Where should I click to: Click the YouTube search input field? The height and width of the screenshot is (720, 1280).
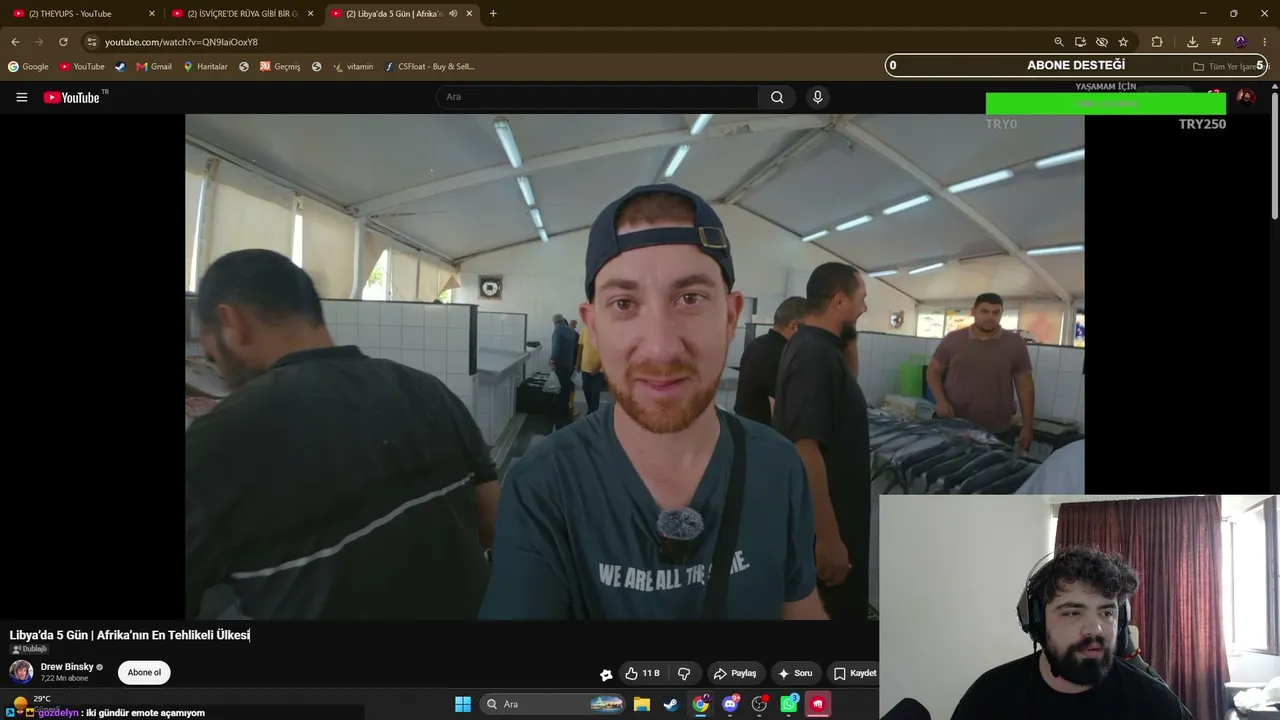click(x=596, y=97)
